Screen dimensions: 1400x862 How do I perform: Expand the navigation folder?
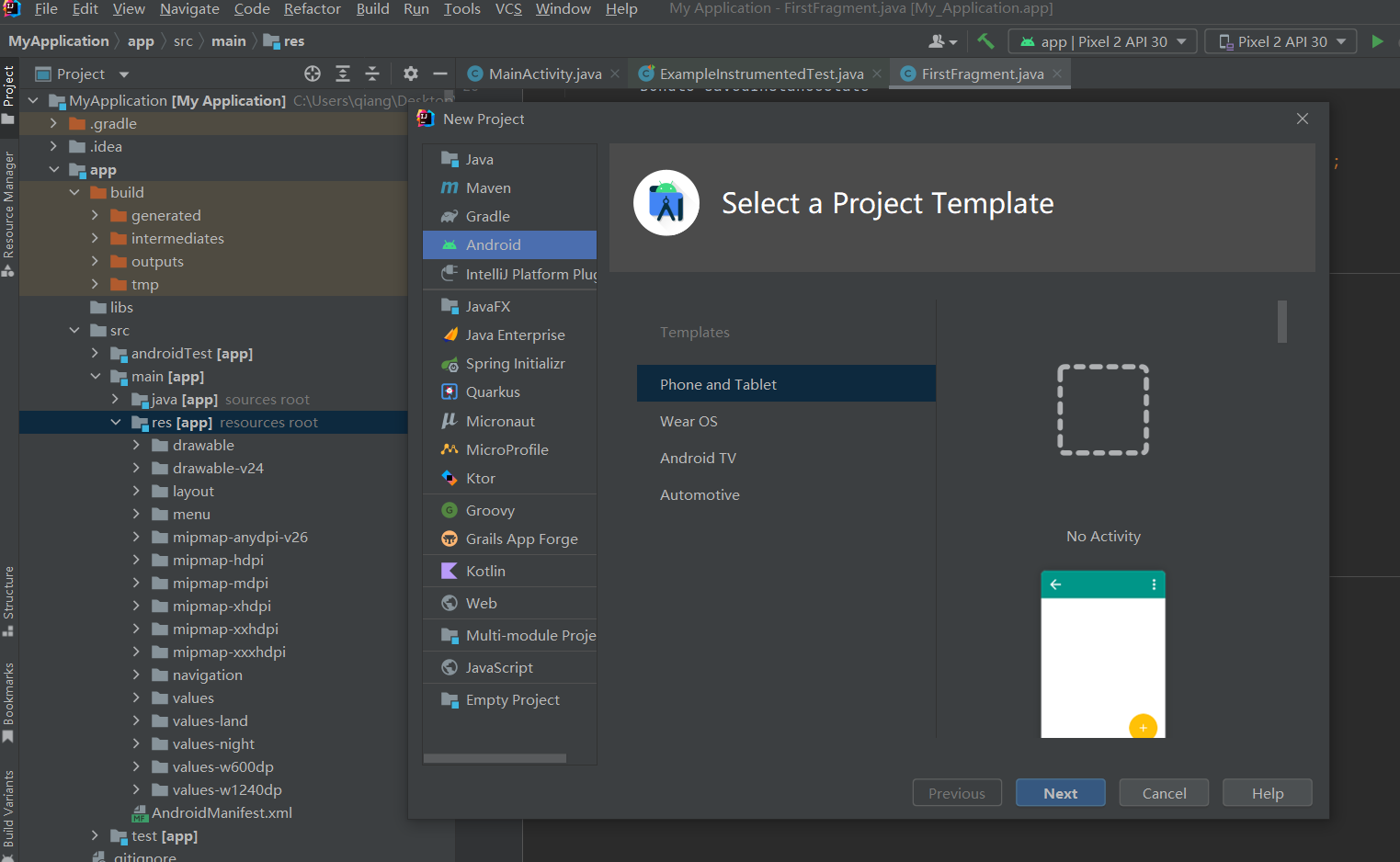coord(136,675)
